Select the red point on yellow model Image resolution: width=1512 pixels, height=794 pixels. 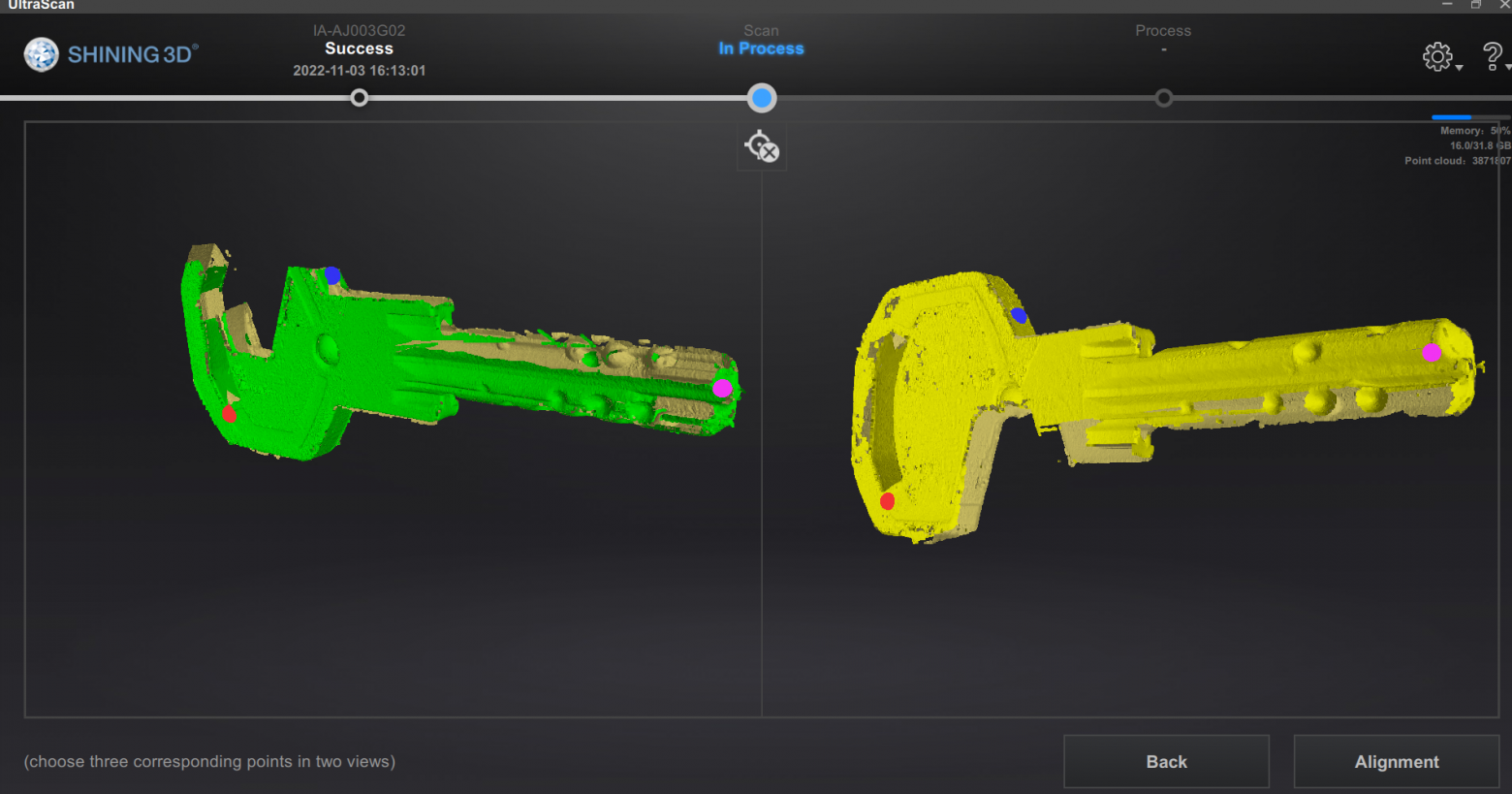tap(887, 501)
